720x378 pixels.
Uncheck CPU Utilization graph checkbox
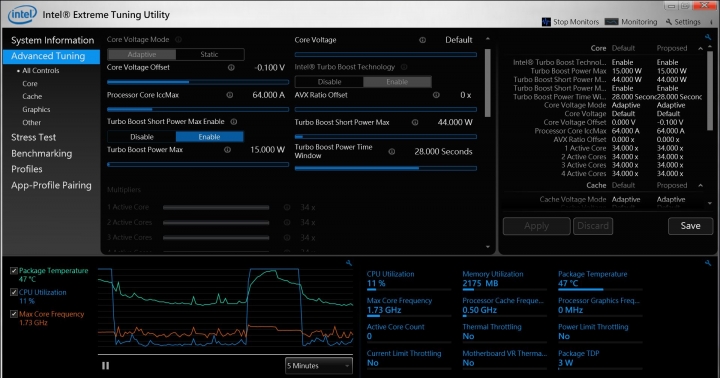click(14, 292)
